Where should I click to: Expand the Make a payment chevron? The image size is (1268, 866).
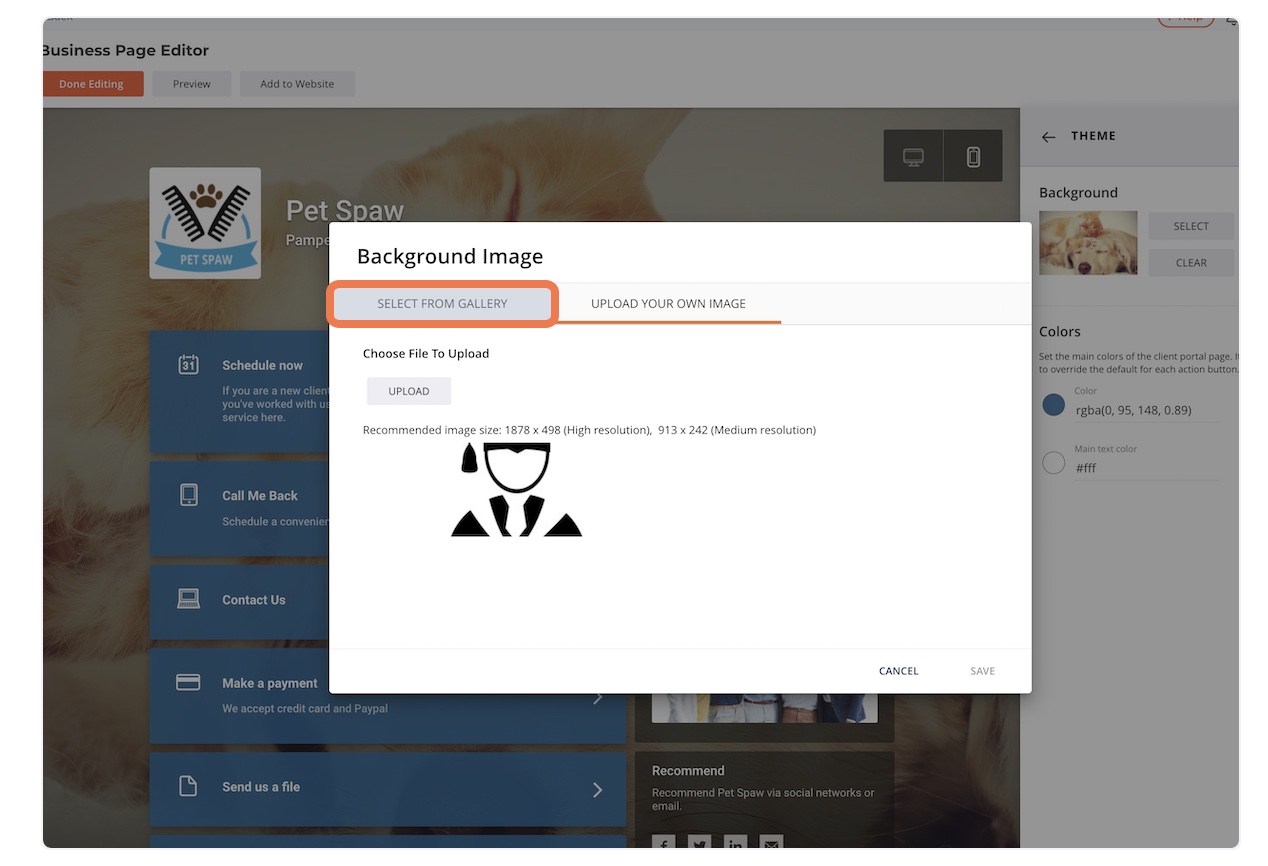[597, 697]
